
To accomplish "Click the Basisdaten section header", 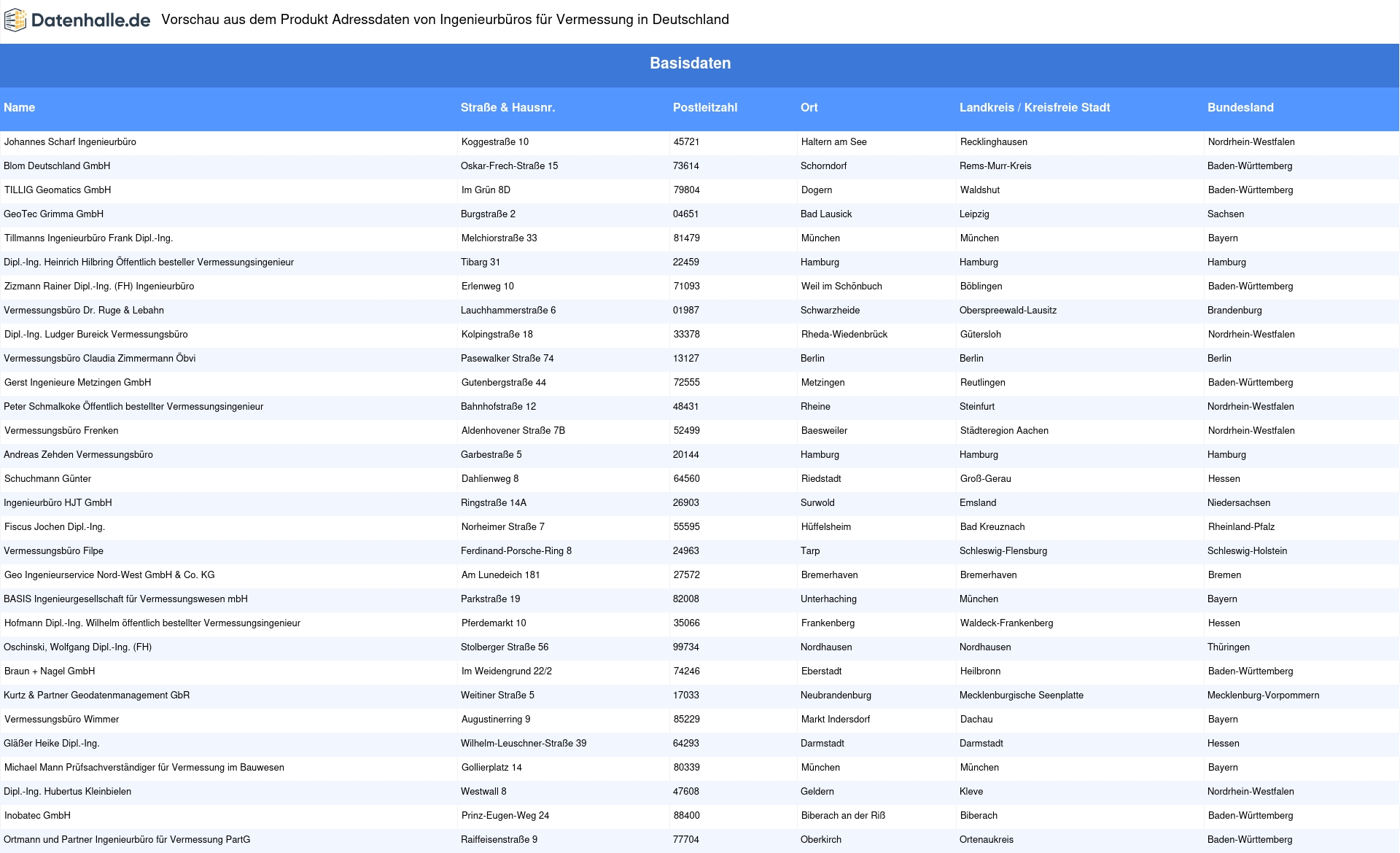I will pyautogui.click(x=691, y=63).
